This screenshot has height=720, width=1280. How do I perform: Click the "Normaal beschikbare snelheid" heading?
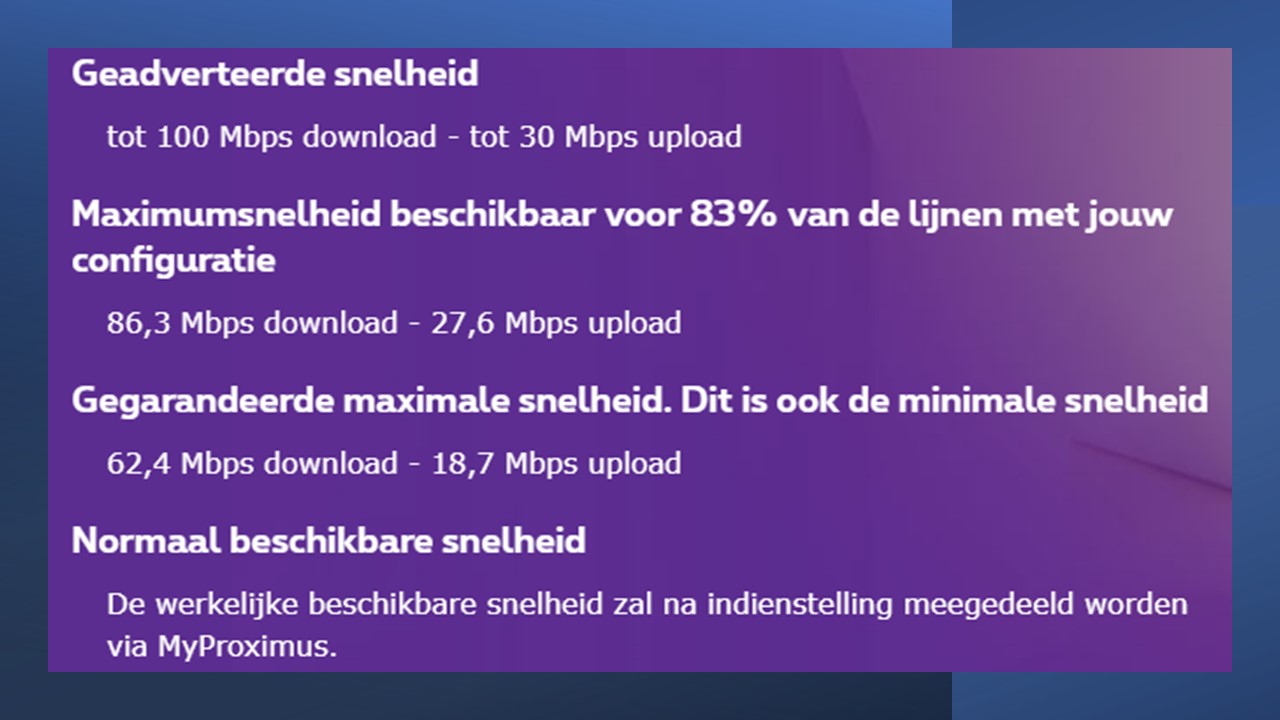[328, 541]
